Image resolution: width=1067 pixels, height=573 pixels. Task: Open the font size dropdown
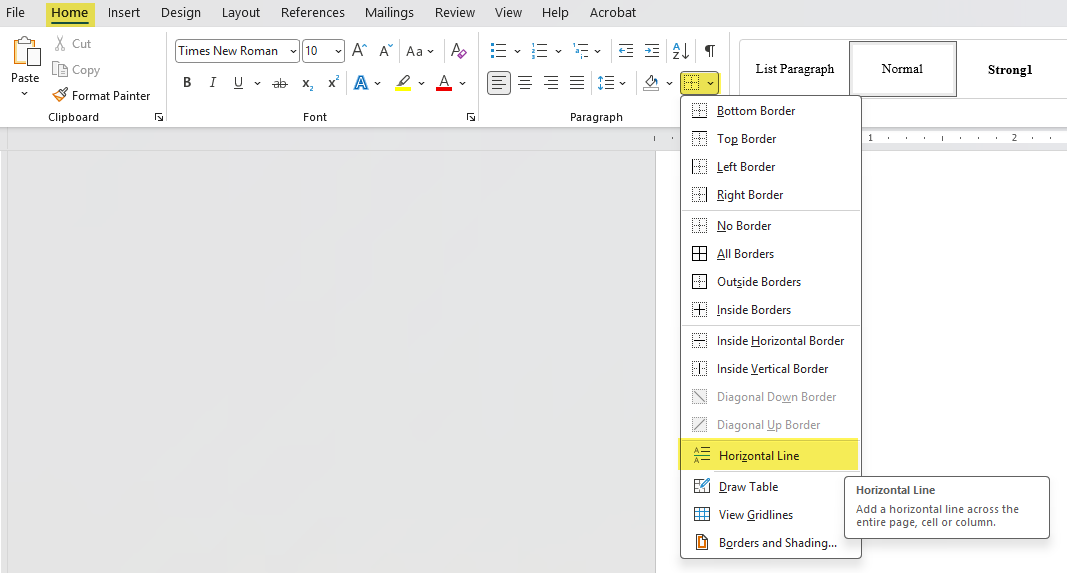pos(338,51)
